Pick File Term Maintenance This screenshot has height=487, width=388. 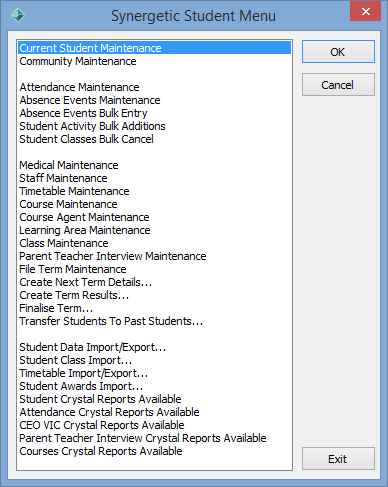tap(73, 269)
